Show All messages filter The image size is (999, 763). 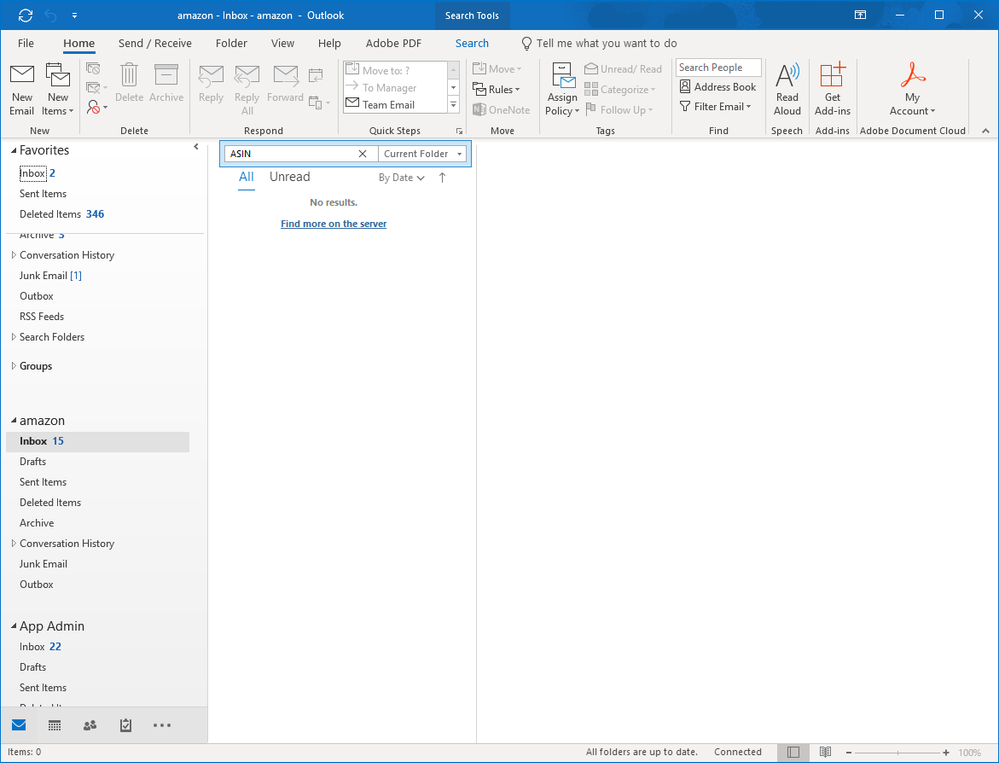tap(246, 177)
